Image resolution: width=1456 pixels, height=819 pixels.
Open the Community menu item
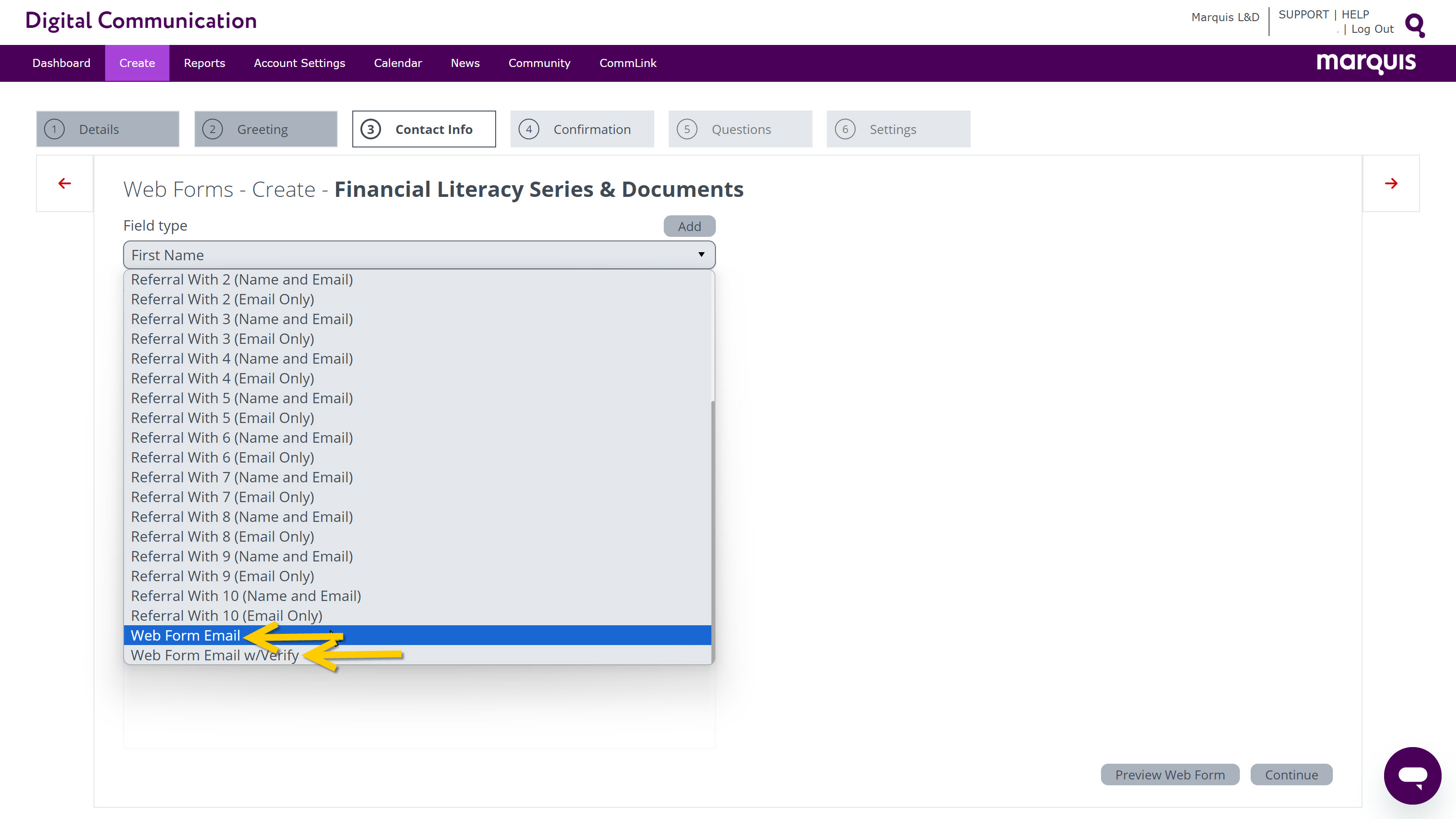pos(539,63)
